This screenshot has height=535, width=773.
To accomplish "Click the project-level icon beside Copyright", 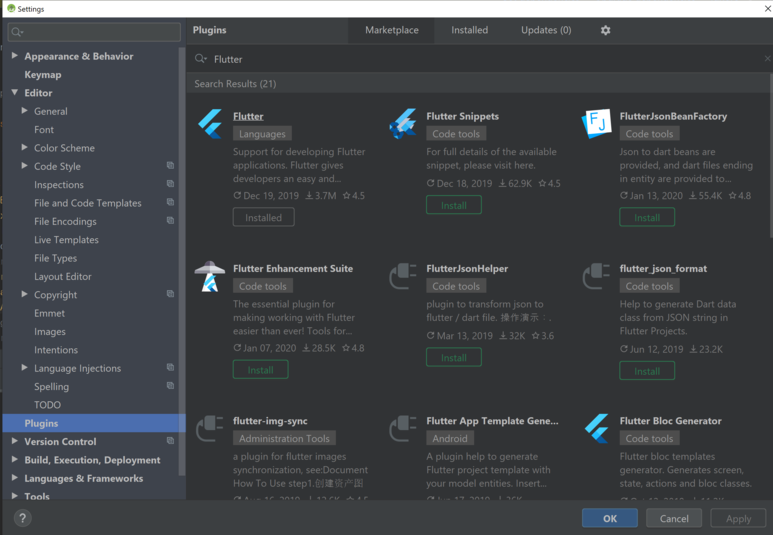I will tap(170, 293).
